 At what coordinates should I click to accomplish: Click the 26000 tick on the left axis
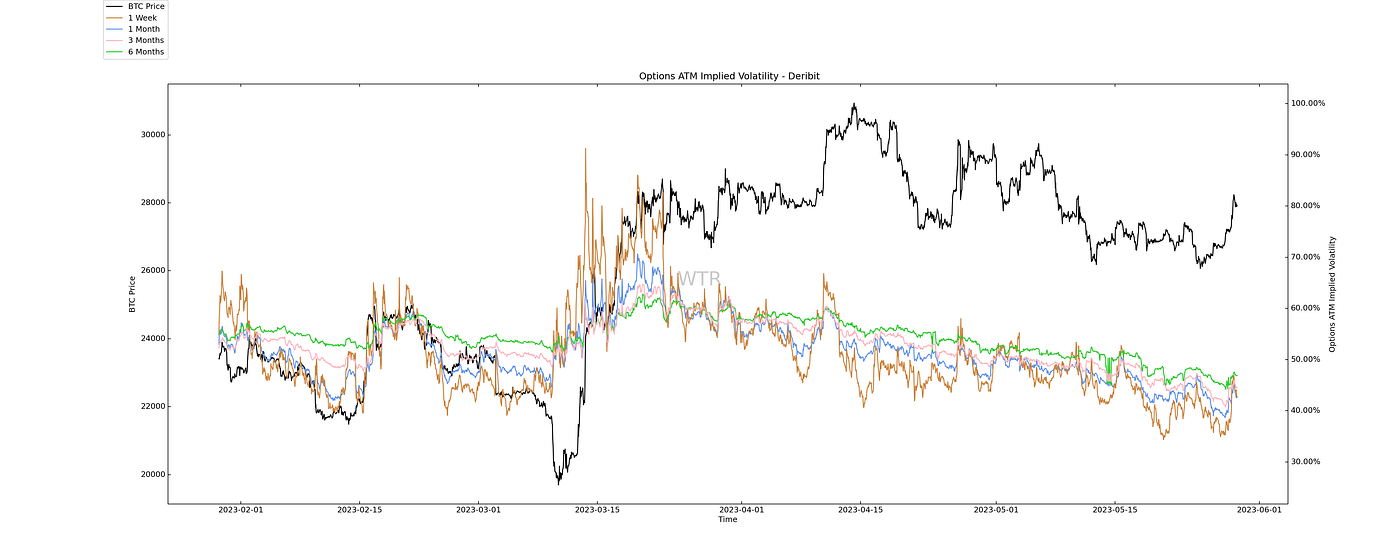pyautogui.click(x=152, y=271)
